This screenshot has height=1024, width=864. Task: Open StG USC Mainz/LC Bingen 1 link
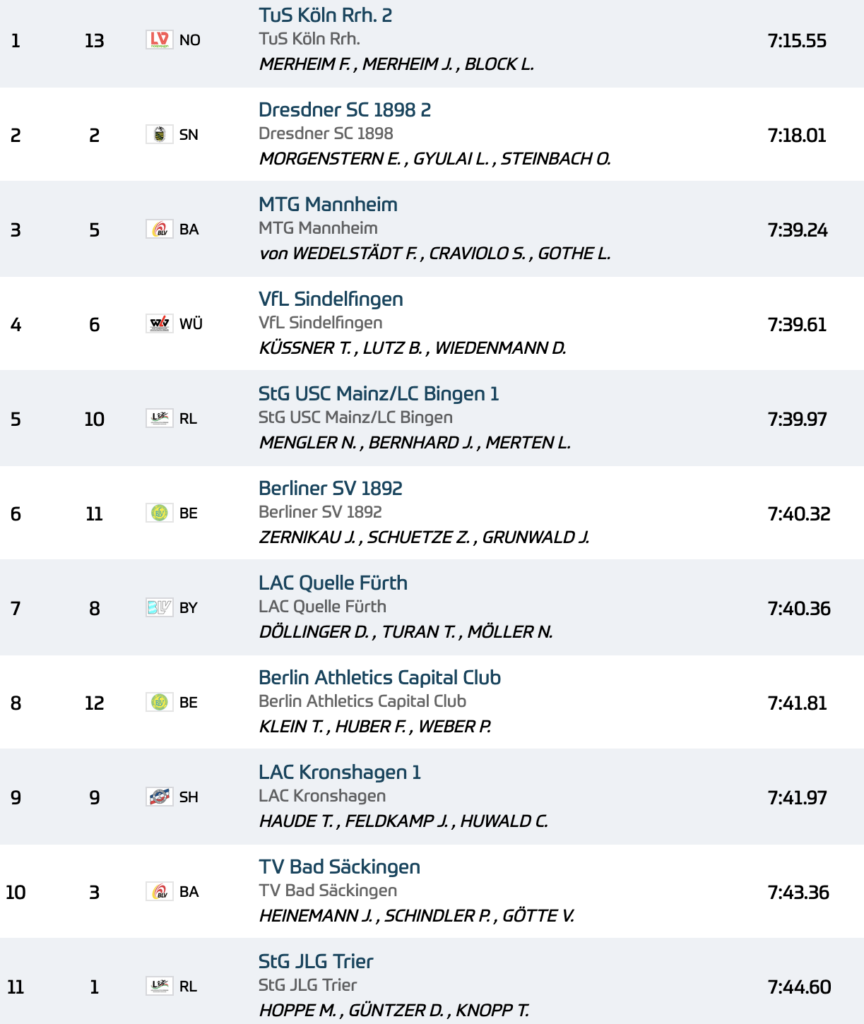pos(379,394)
